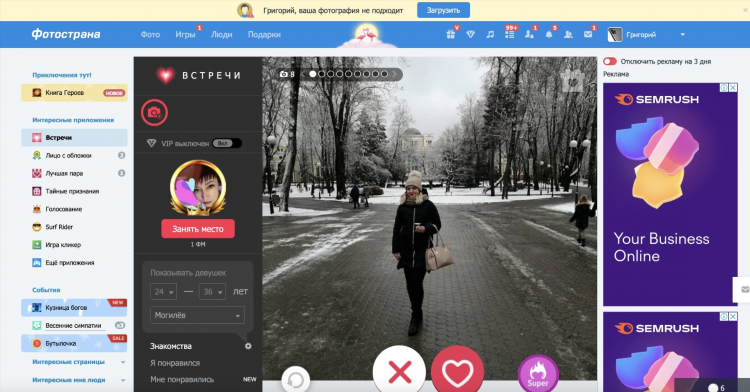Click the gift icon on the photo
Screen dimensions: 750x392
[x=572, y=80]
